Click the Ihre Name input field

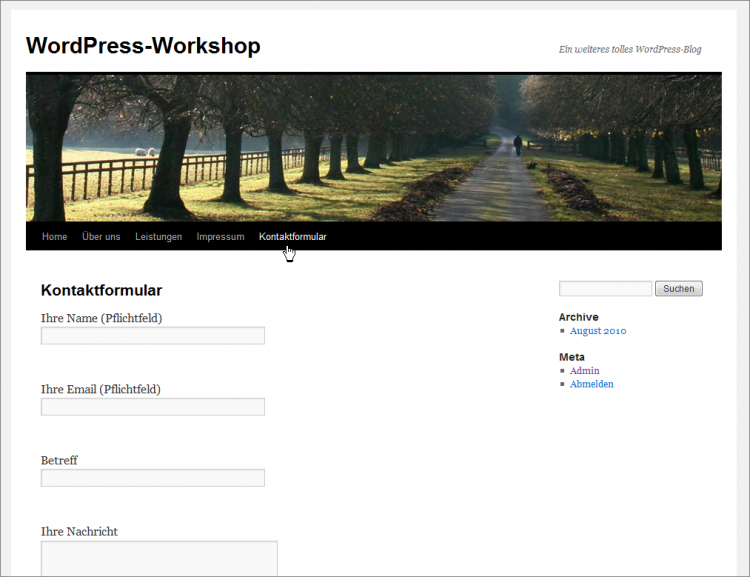pos(152,336)
